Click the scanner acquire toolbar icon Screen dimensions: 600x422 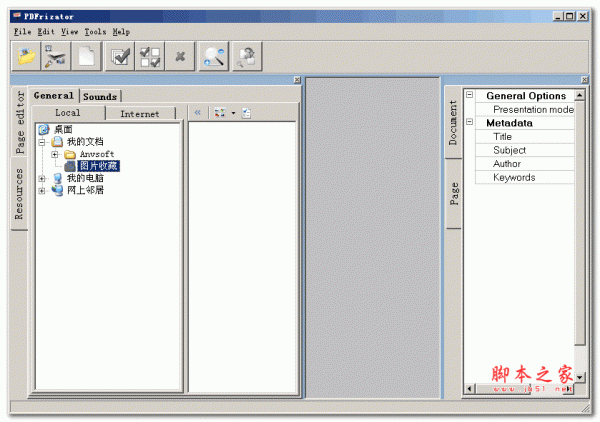56,57
